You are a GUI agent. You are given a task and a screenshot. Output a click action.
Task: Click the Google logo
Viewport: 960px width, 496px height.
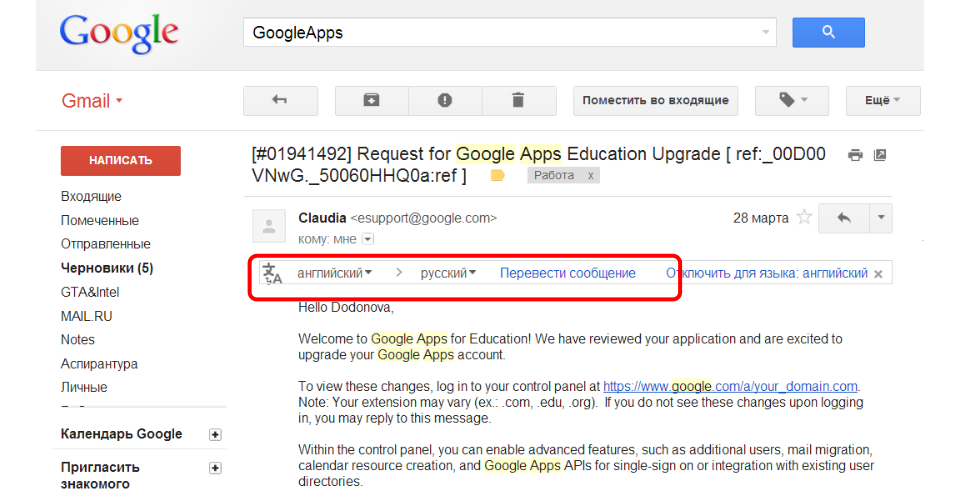coord(119,33)
